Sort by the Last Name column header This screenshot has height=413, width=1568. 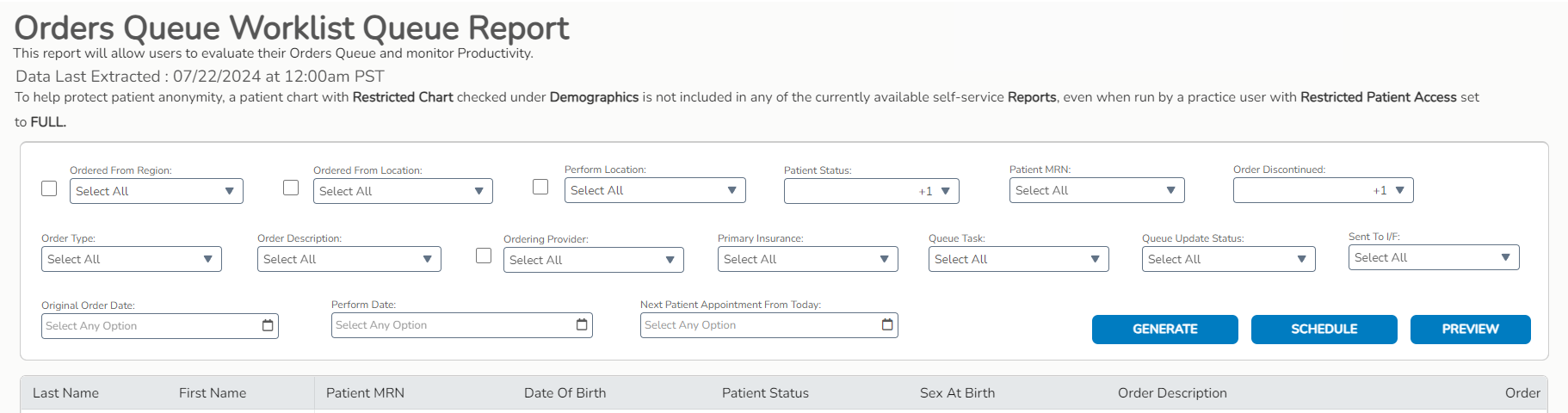point(66,393)
